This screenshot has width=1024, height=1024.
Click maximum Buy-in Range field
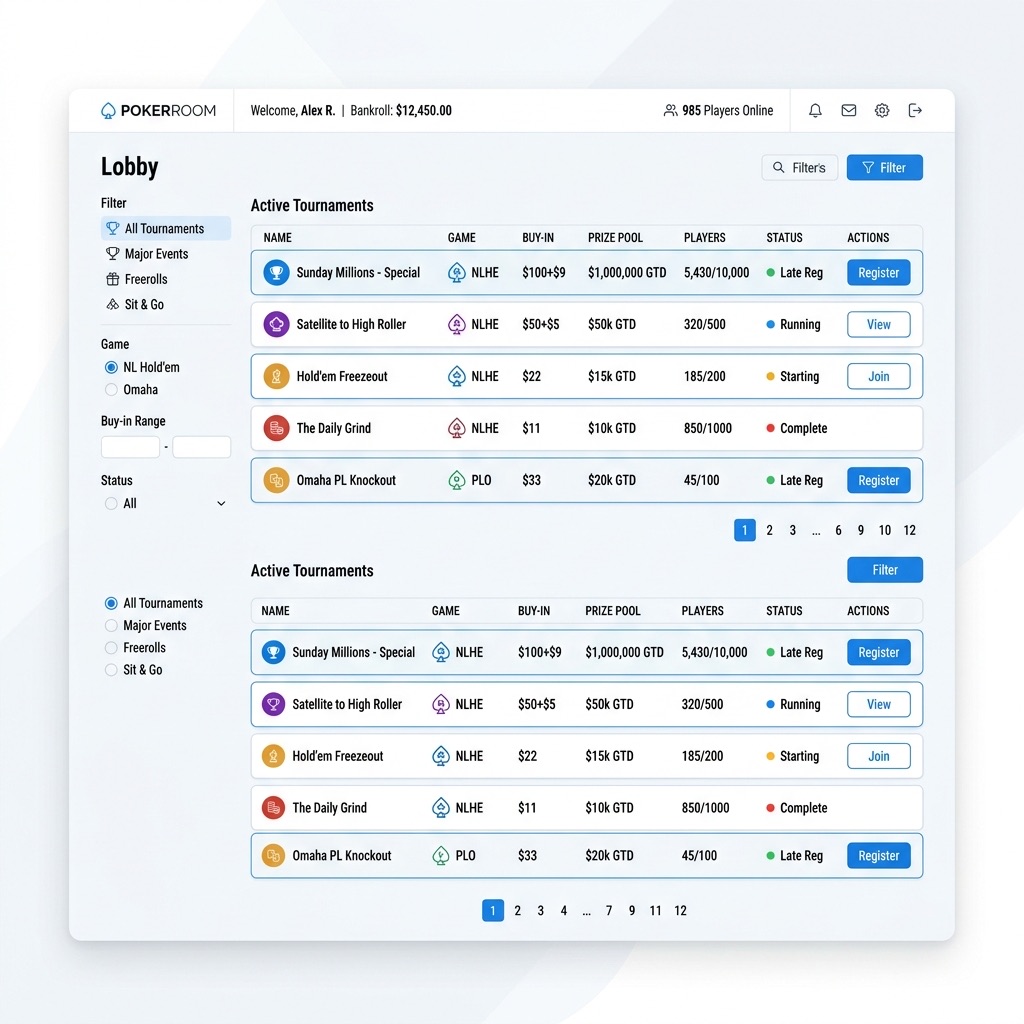tap(201, 447)
